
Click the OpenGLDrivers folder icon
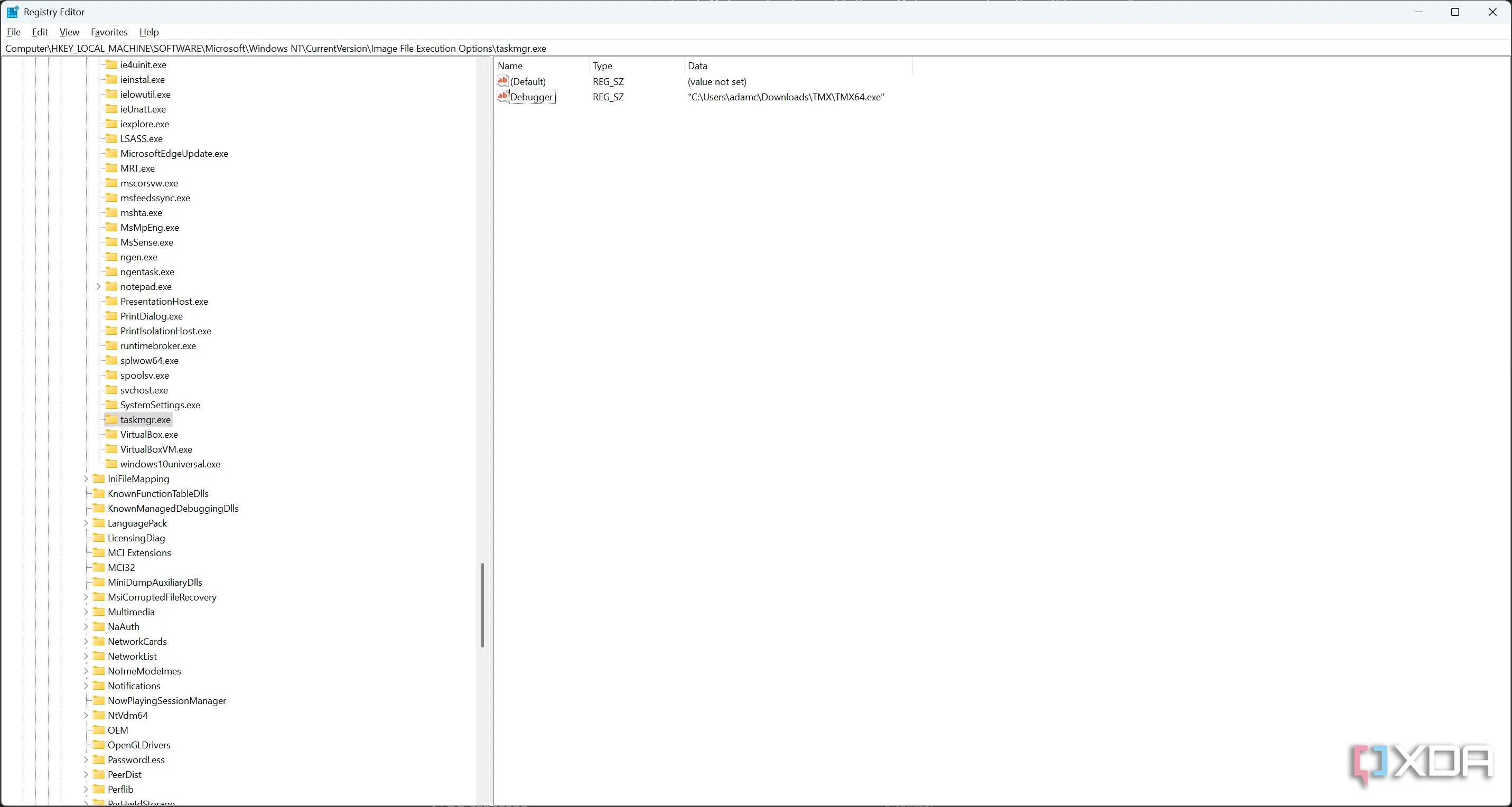click(x=99, y=744)
